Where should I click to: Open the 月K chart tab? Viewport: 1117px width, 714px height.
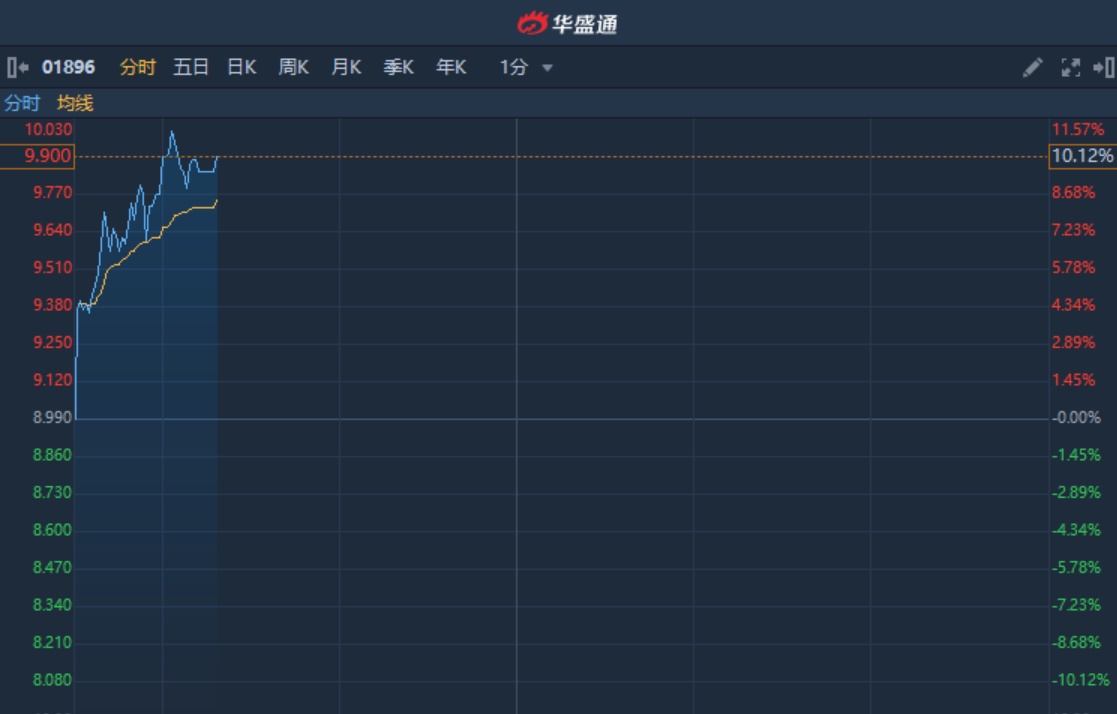(x=346, y=68)
